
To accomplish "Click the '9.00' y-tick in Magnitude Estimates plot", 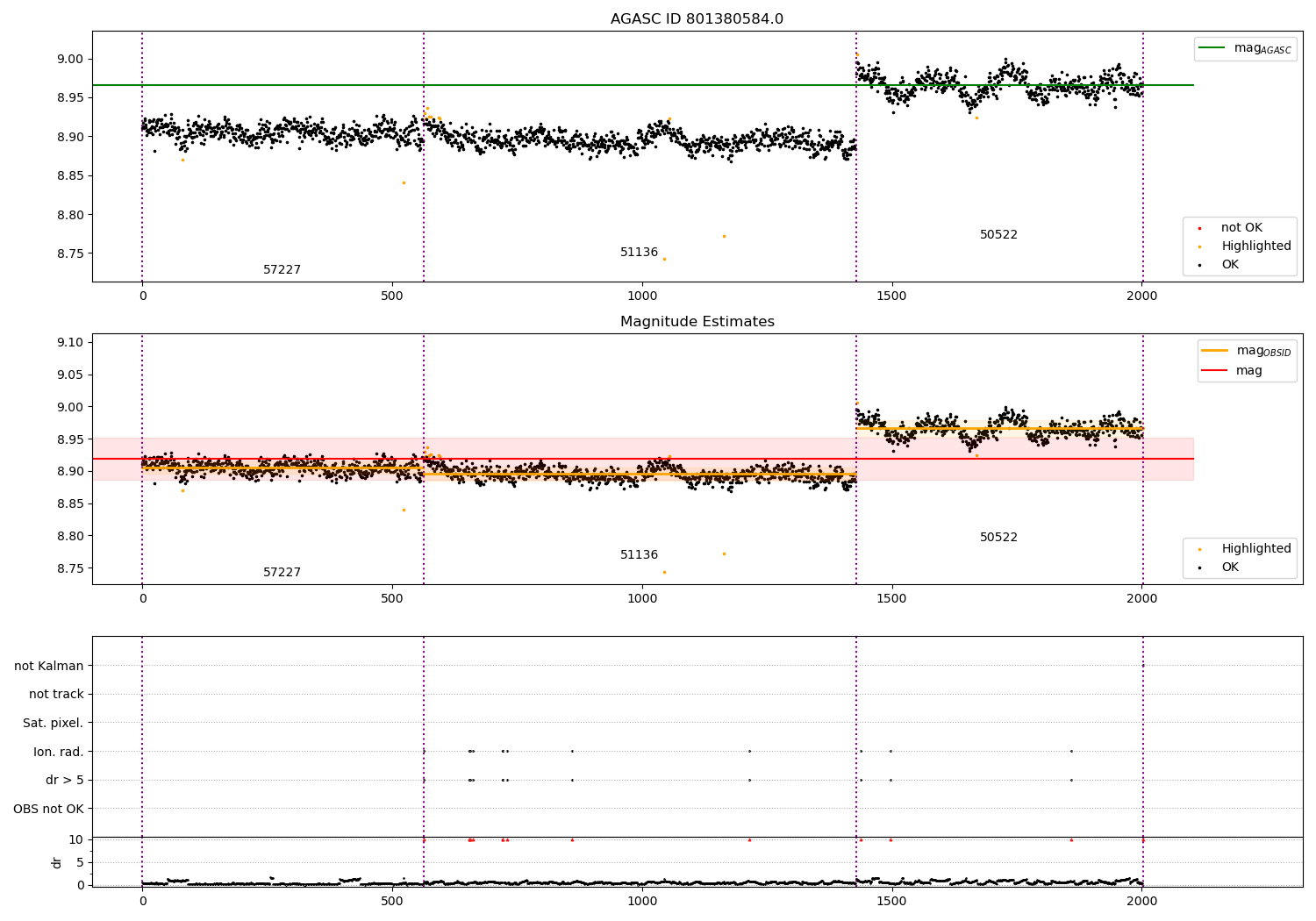I will click(x=69, y=408).
